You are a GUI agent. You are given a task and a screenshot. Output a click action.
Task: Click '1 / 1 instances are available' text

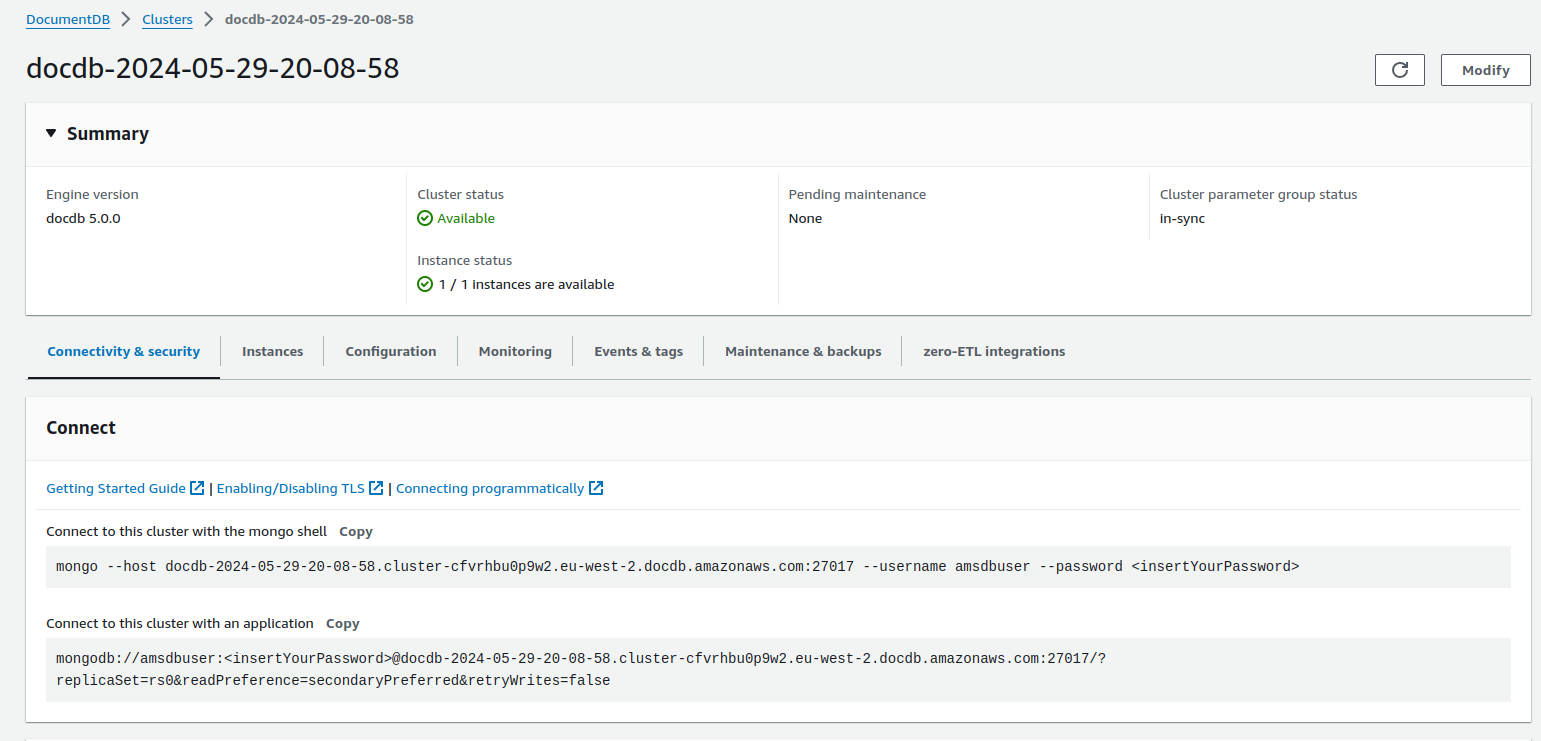coord(526,284)
